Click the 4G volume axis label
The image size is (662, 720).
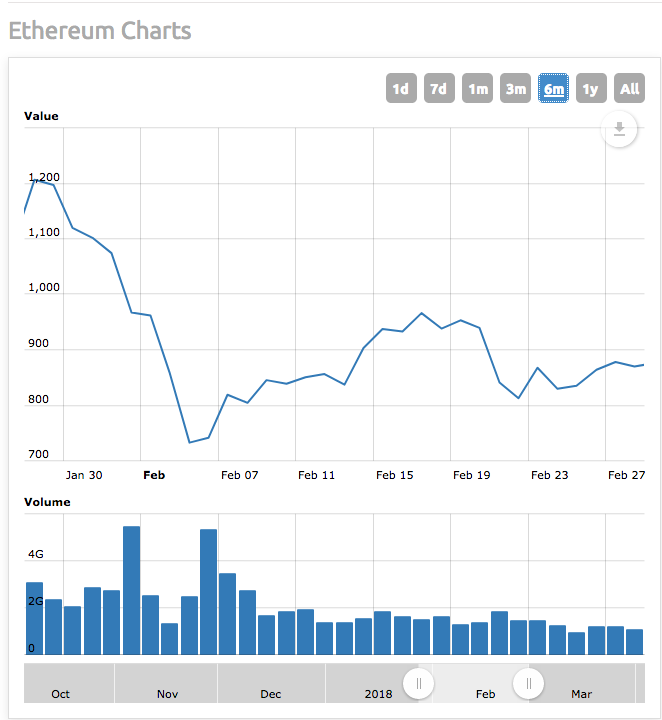[x=36, y=555]
